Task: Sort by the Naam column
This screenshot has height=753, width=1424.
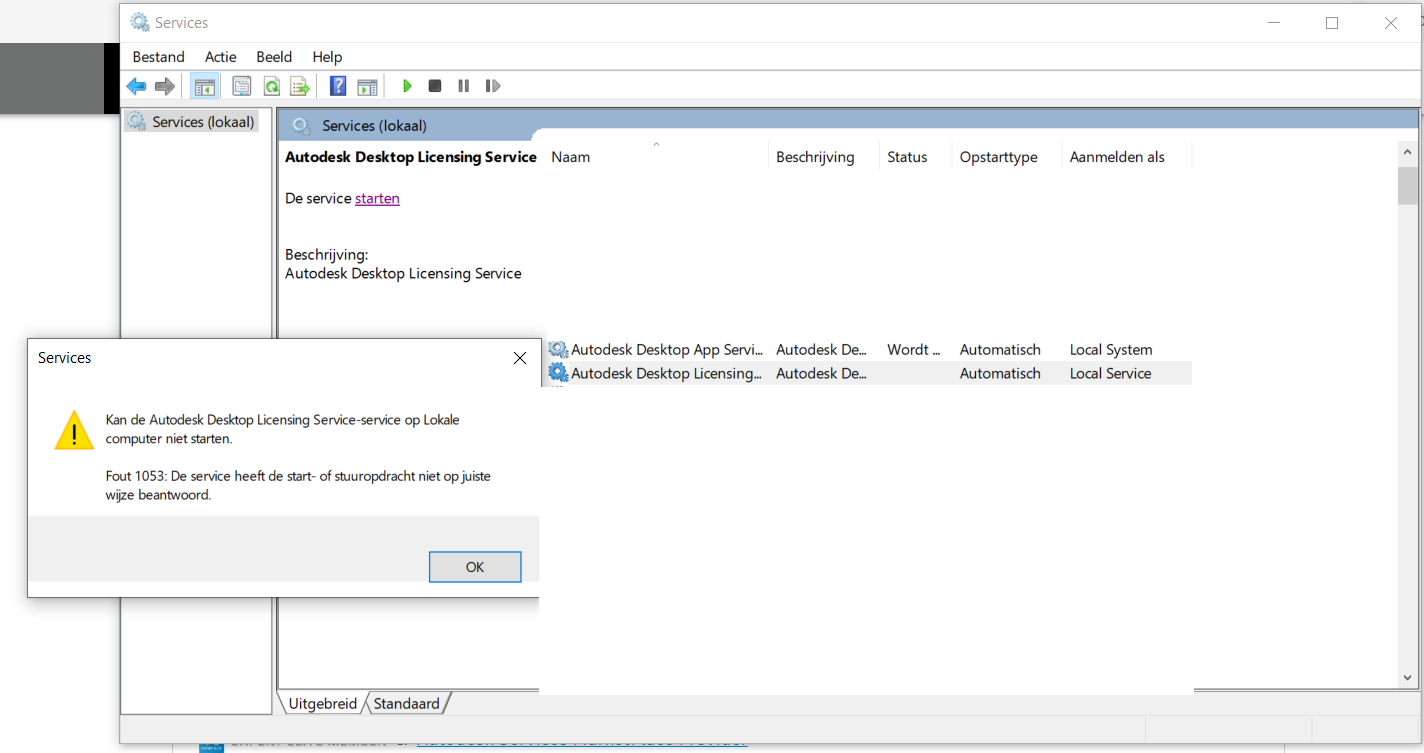Action: click(x=657, y=157)
